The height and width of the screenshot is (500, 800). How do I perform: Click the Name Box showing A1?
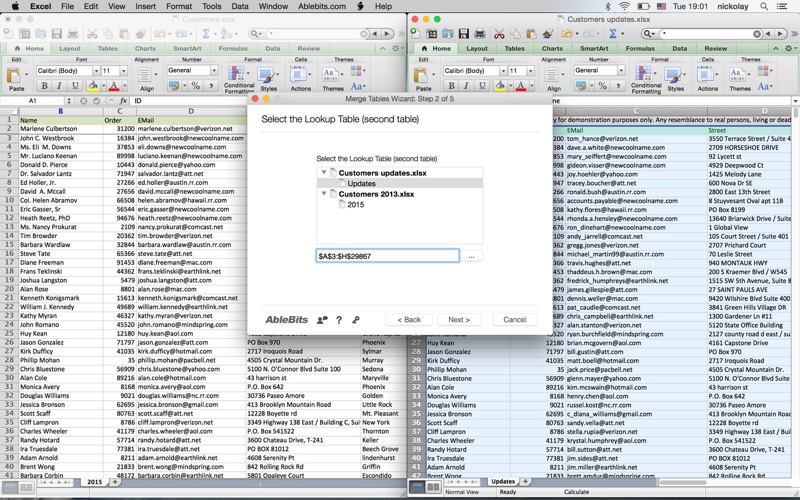tap(33, 101)
